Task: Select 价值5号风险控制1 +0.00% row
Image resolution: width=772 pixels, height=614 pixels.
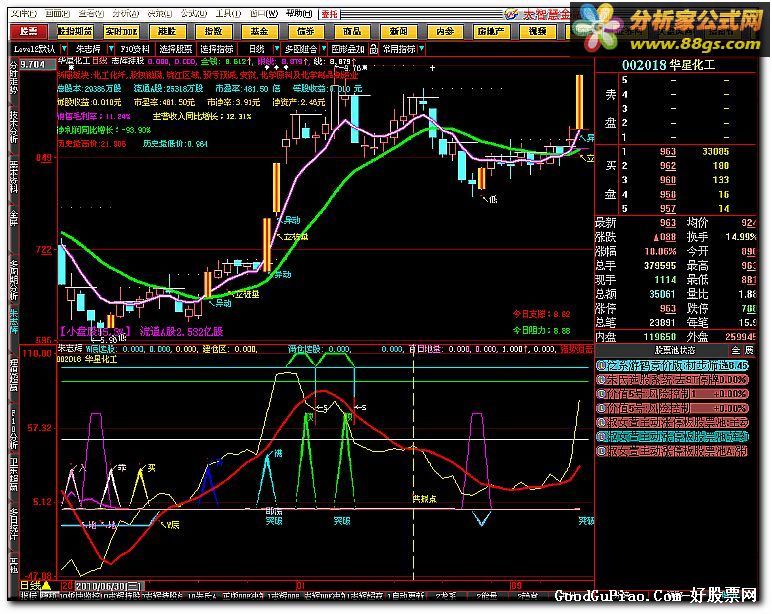Action: point(673,394)
